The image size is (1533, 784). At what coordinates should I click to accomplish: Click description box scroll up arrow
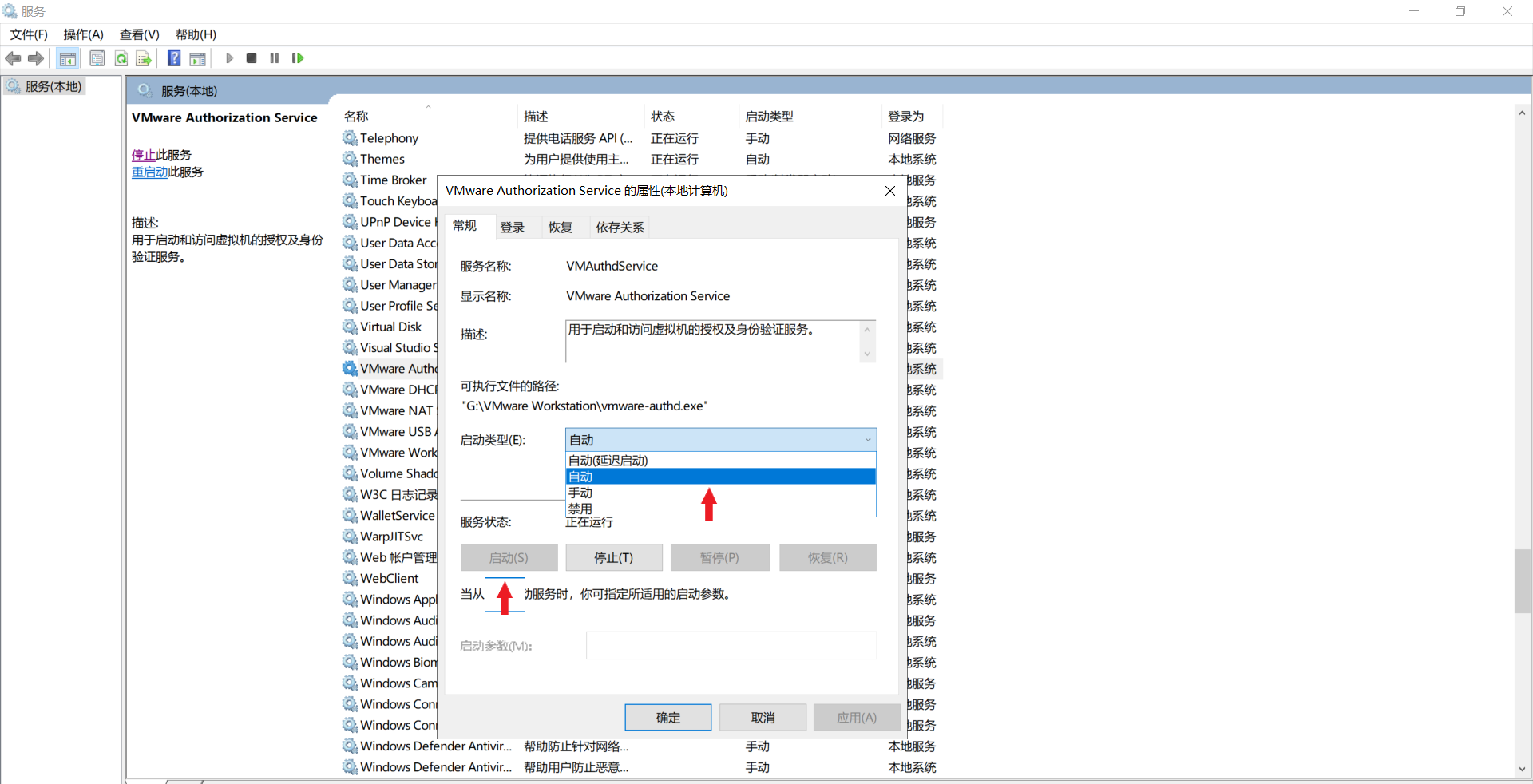point(867,328)
